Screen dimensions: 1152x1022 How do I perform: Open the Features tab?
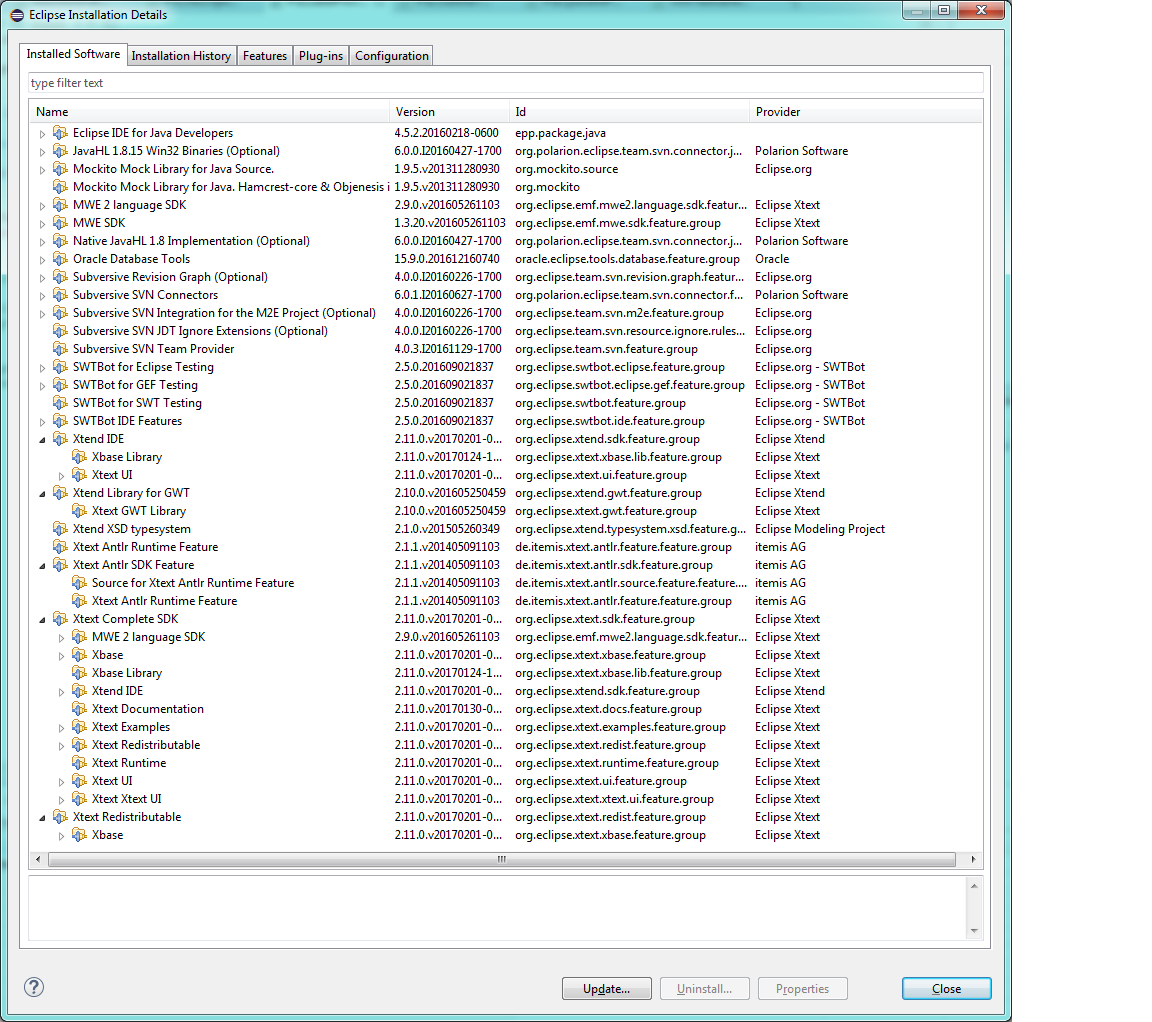(x=264, y=56)
